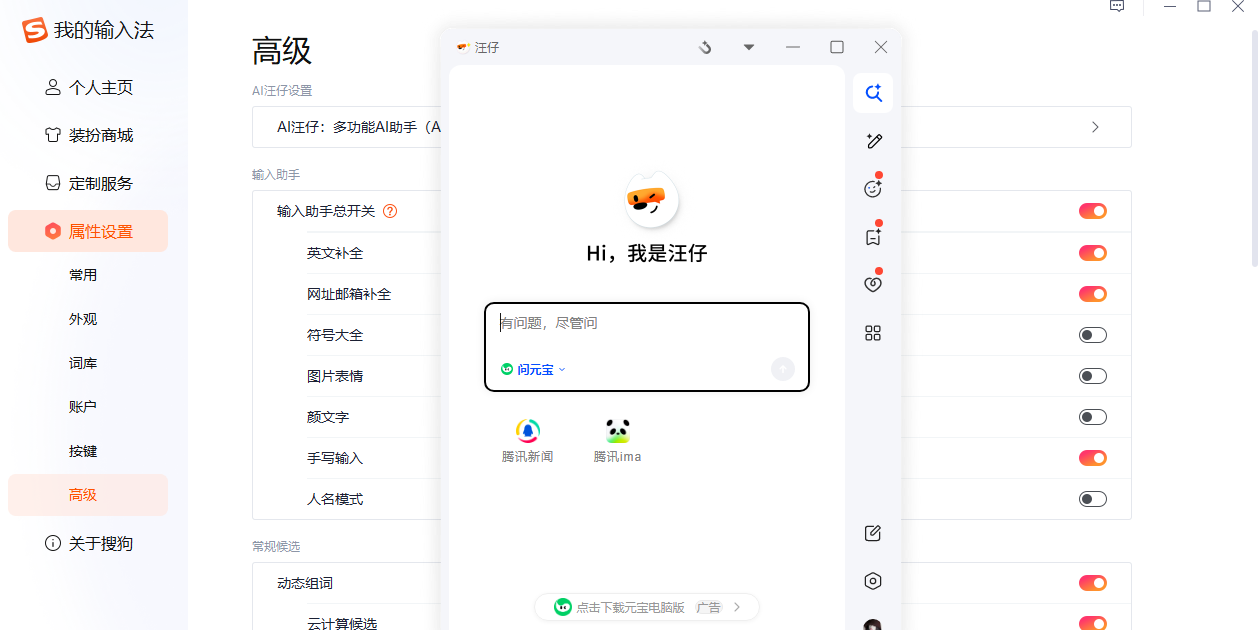Open 定制服务 in the sidebar

pos(88,183)
